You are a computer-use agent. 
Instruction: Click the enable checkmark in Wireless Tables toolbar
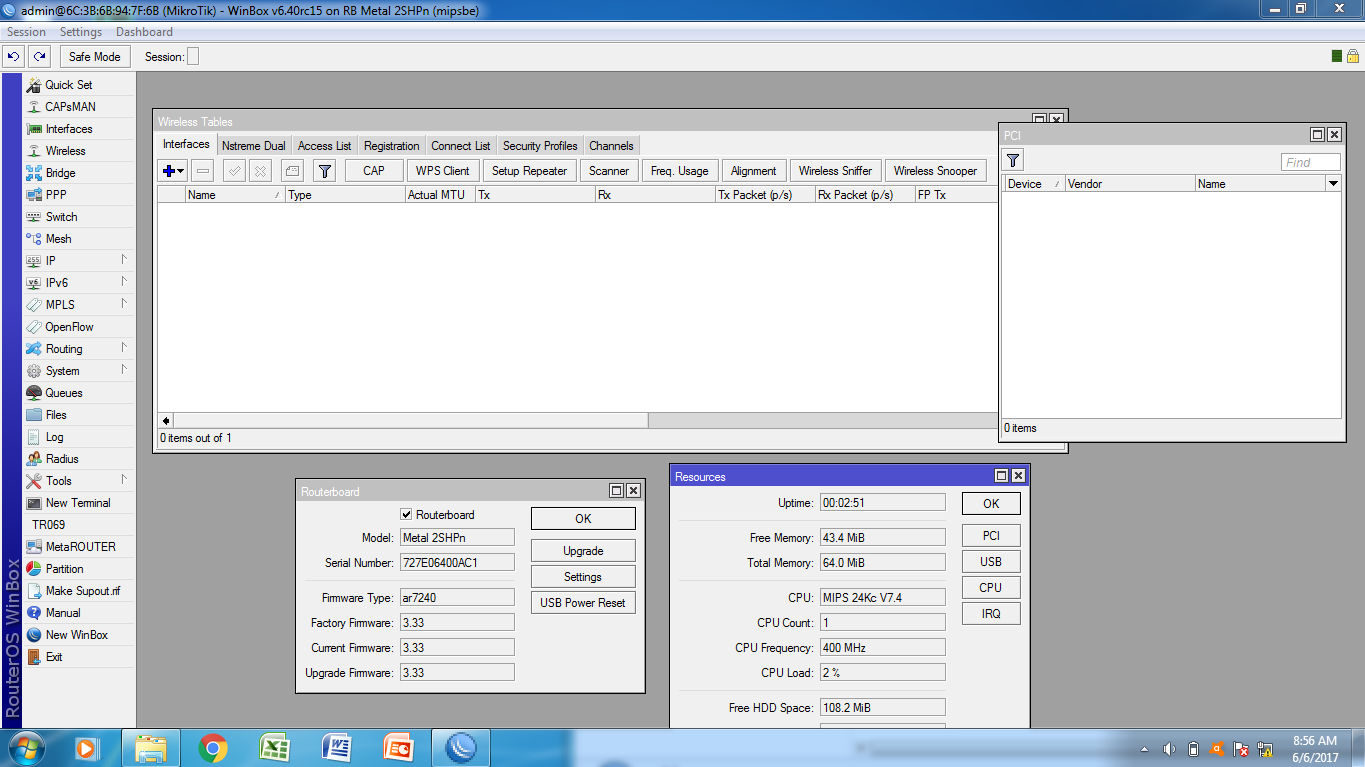coord(234,171)
